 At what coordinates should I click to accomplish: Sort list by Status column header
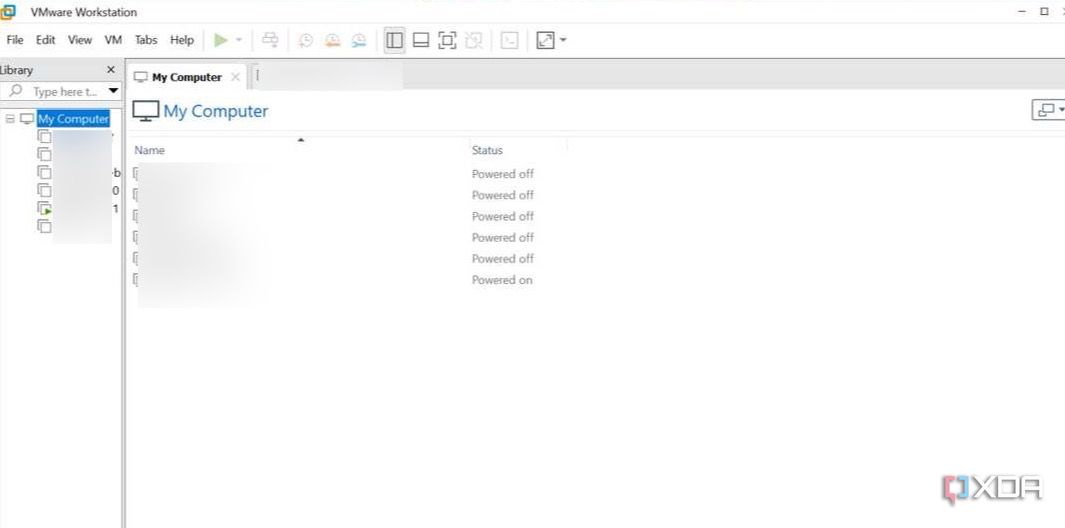tap(488, 150)
